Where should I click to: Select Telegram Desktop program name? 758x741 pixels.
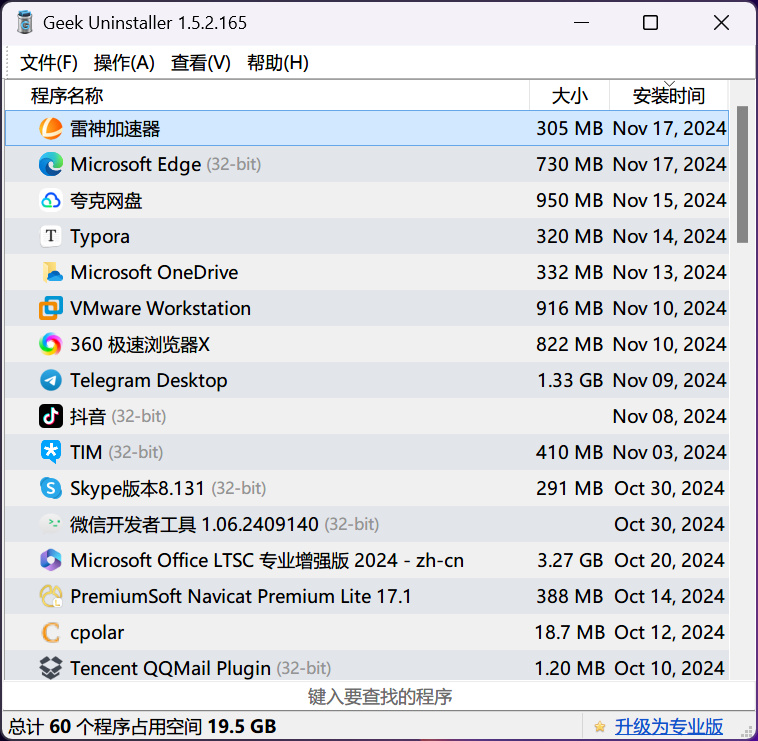[x=149, y=381]
